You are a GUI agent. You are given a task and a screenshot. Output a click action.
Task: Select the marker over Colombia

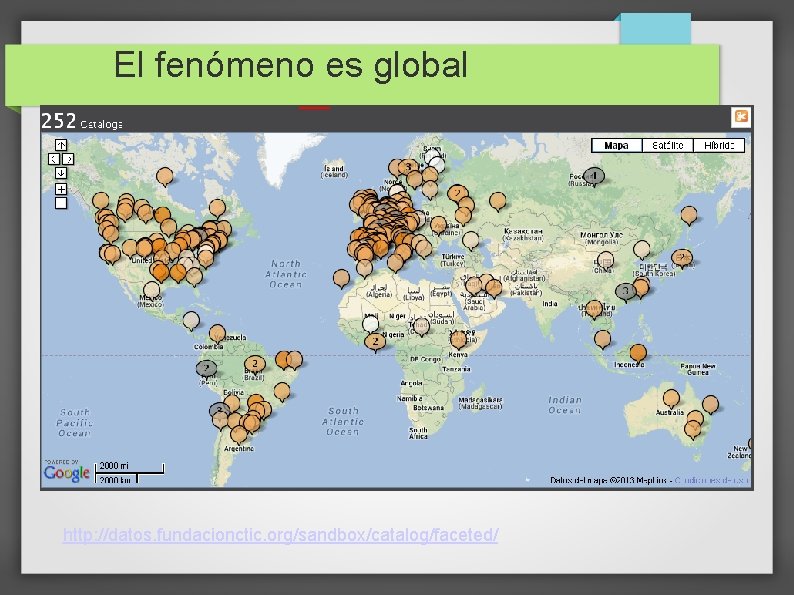point(217,333)
